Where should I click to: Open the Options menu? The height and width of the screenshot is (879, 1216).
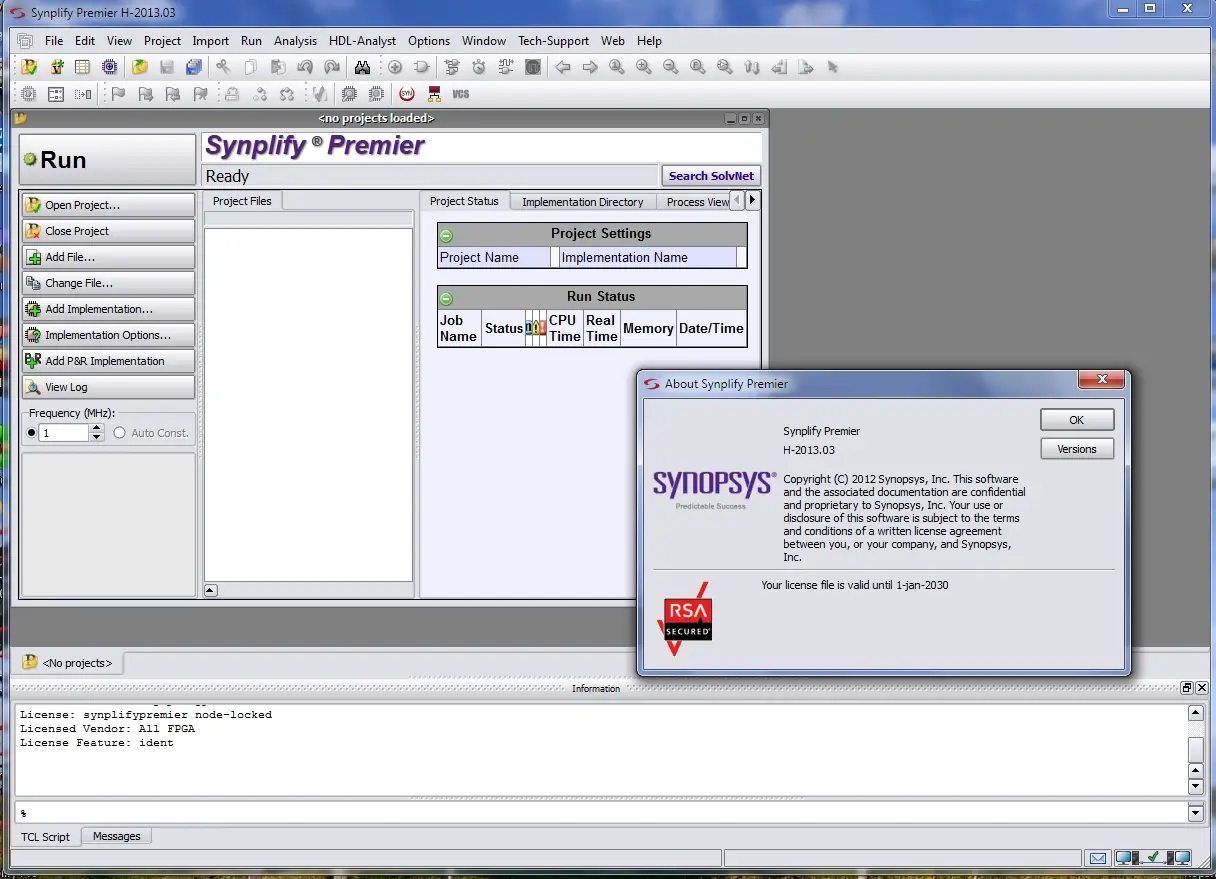(429, 41)
